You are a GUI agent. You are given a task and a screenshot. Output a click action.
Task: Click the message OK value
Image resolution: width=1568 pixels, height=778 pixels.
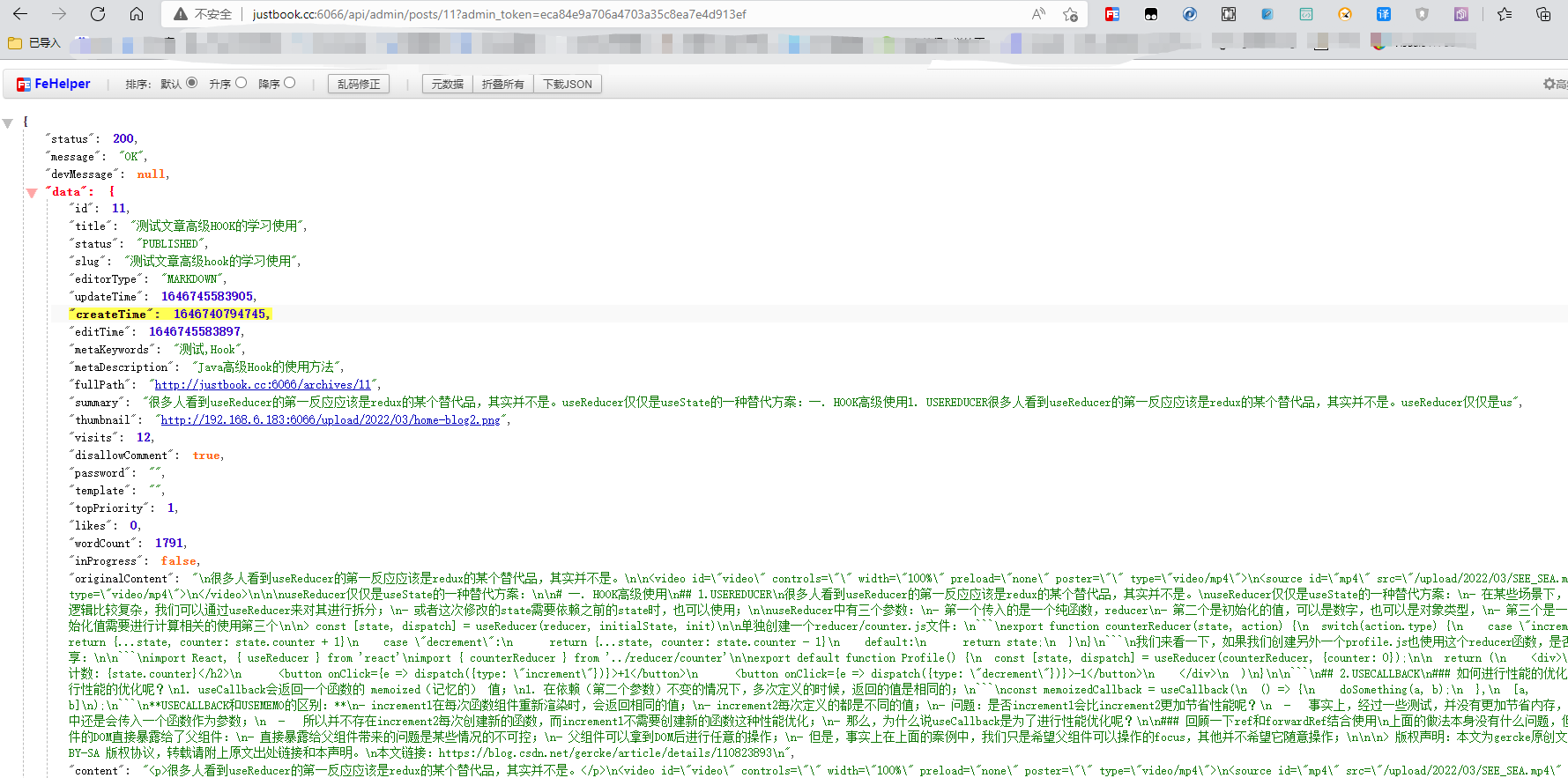pos(131,157)
